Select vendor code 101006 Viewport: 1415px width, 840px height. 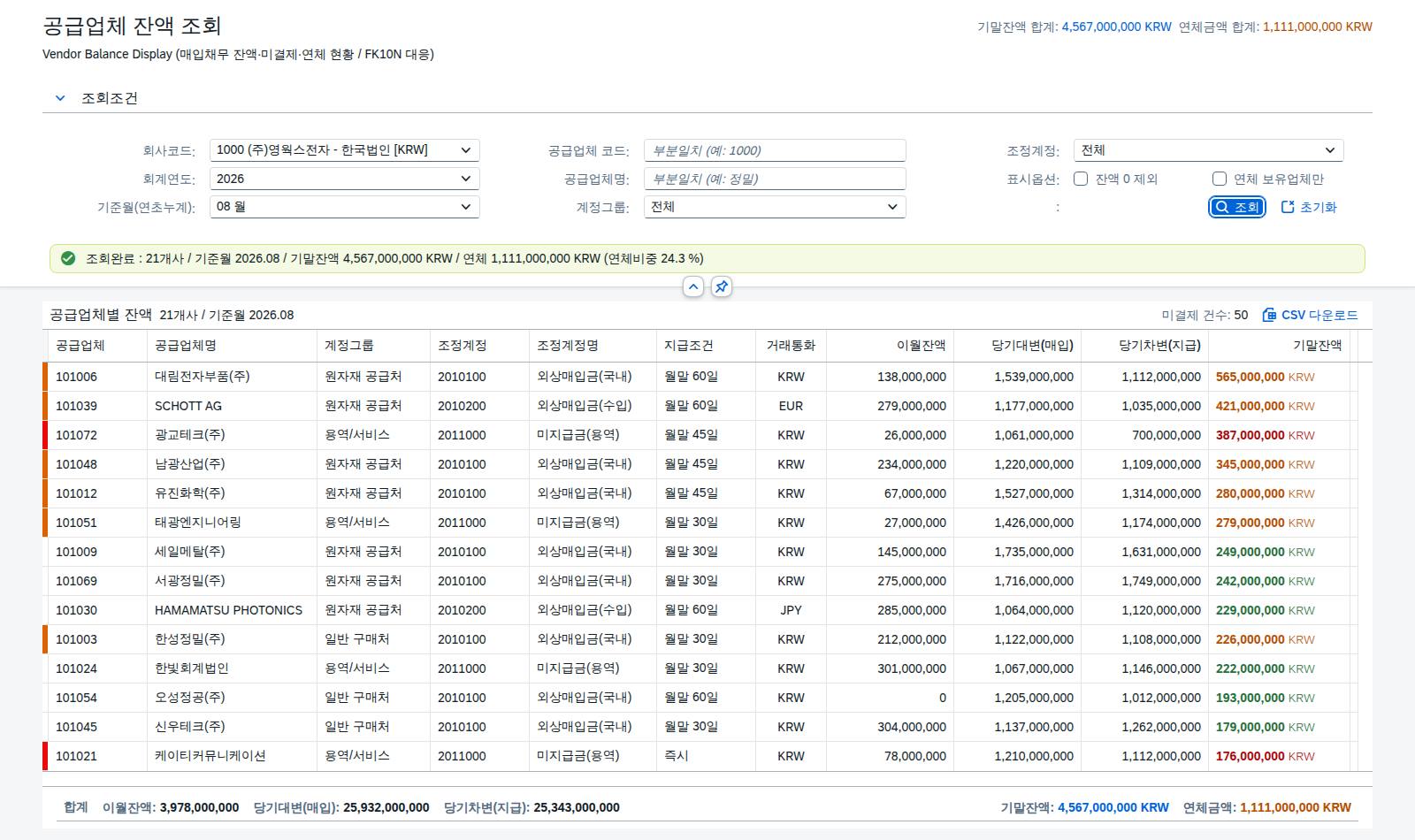[77, 377]
